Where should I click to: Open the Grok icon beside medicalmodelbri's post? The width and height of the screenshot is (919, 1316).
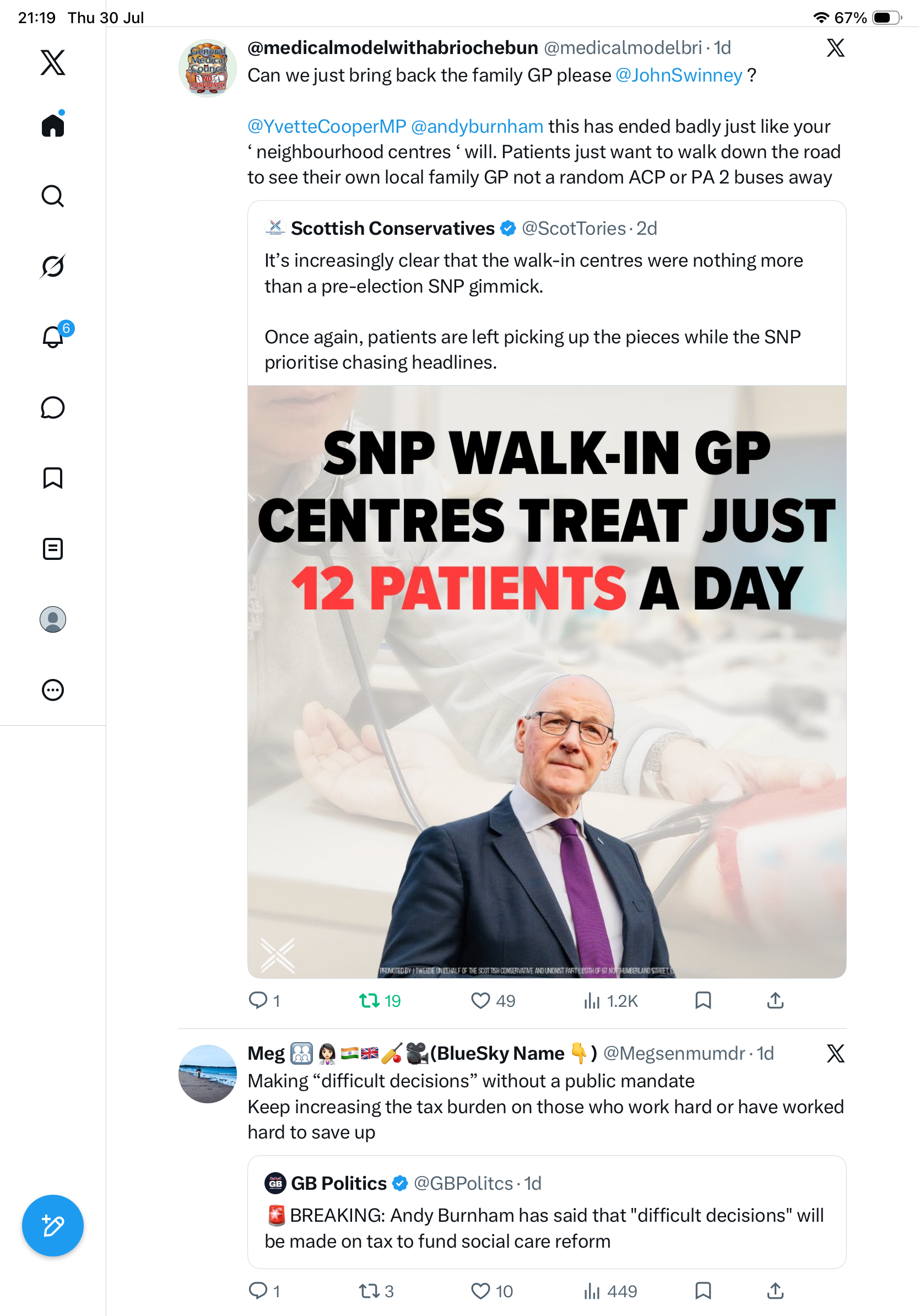[x=835, y=47]
